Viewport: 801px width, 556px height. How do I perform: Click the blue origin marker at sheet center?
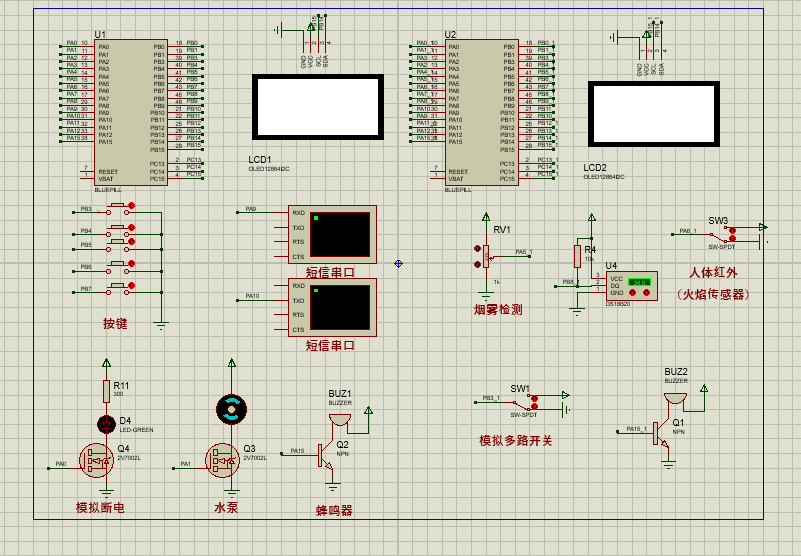tap(398, 264)
